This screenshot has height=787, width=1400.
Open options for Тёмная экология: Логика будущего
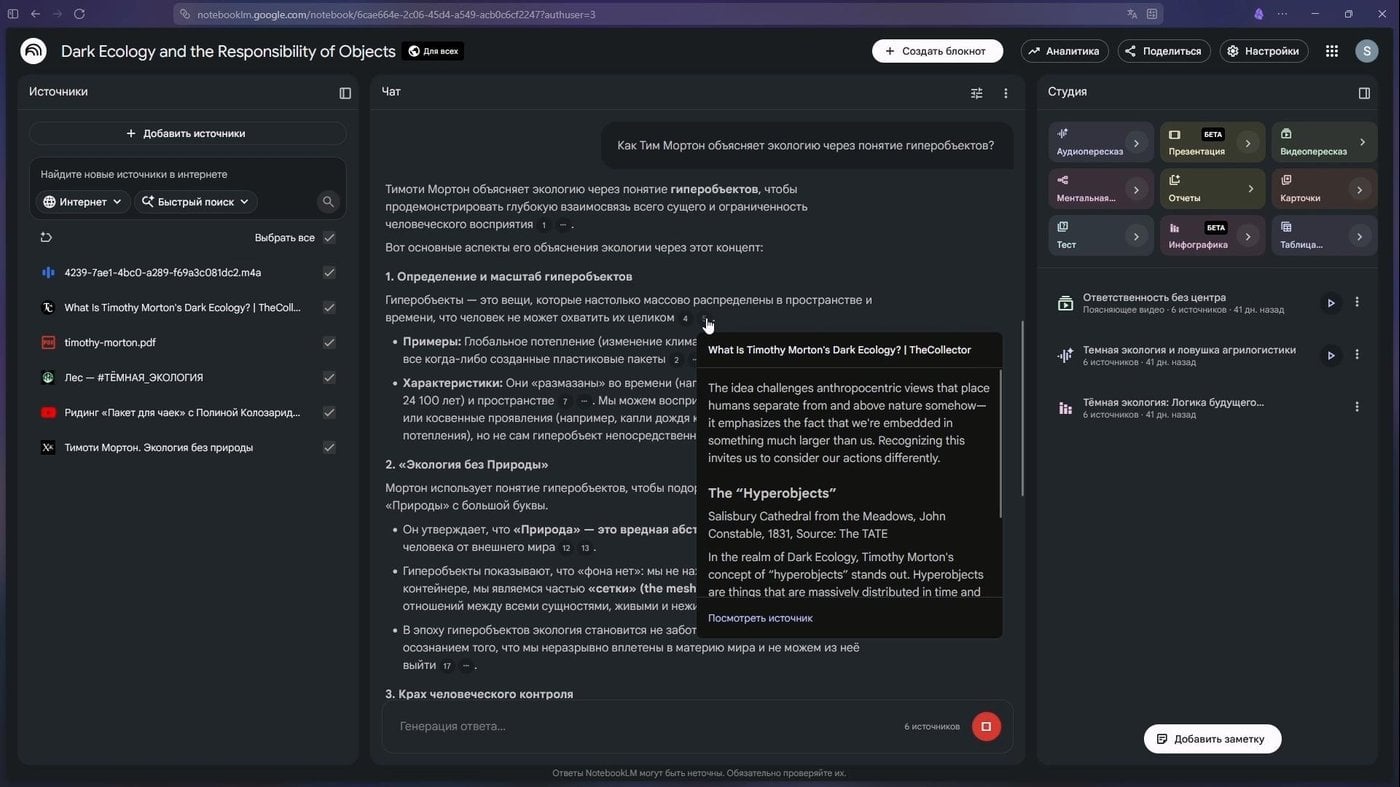[1357, 407]
